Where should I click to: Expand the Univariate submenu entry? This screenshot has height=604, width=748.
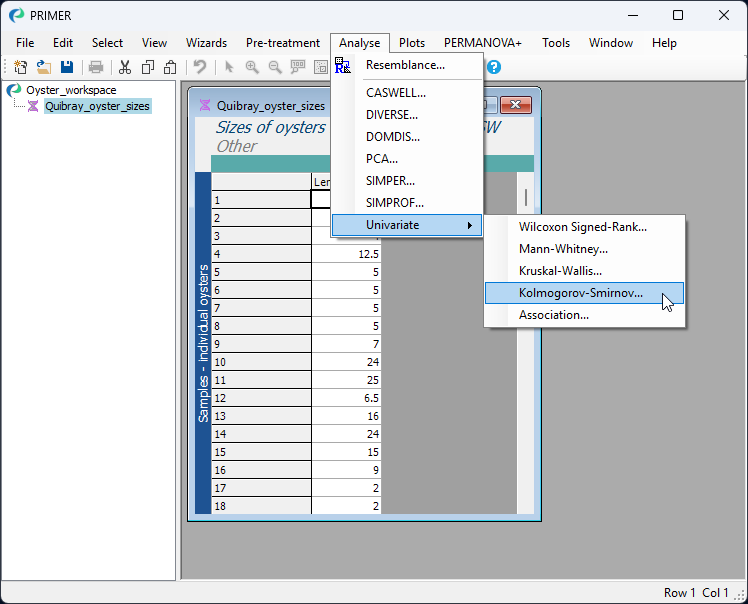407,225
